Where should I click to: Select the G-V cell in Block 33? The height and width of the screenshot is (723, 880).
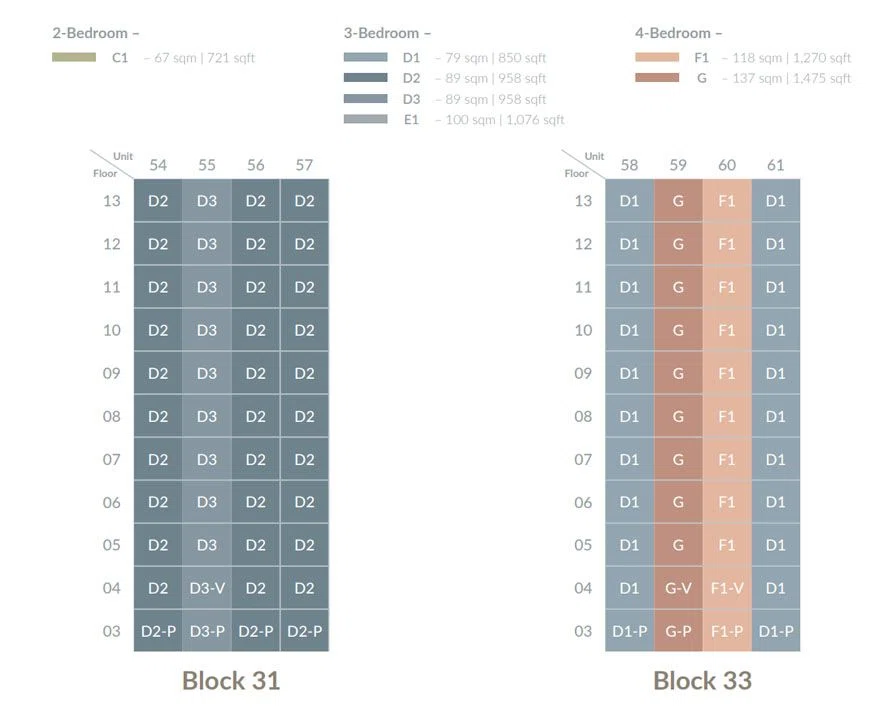(x=678, y=588)
